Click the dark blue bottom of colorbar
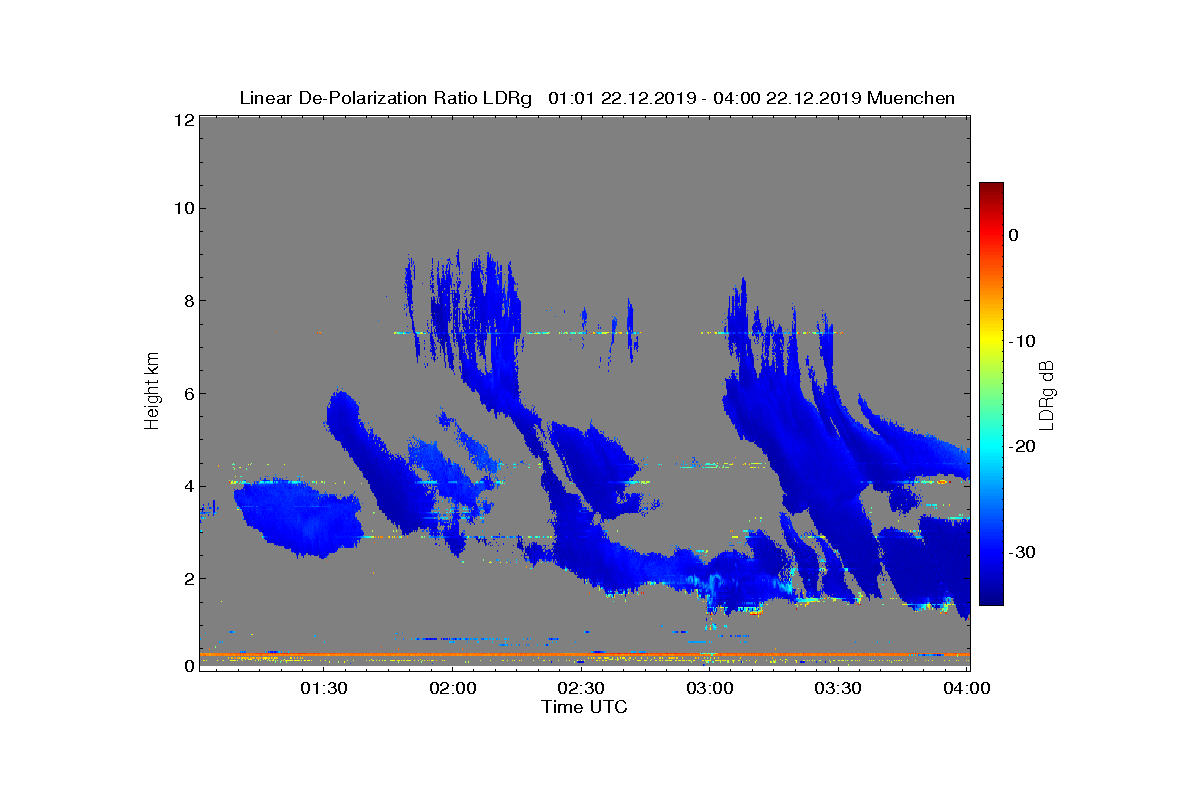The image size is (1200, 800). click(x=991, y=598)
